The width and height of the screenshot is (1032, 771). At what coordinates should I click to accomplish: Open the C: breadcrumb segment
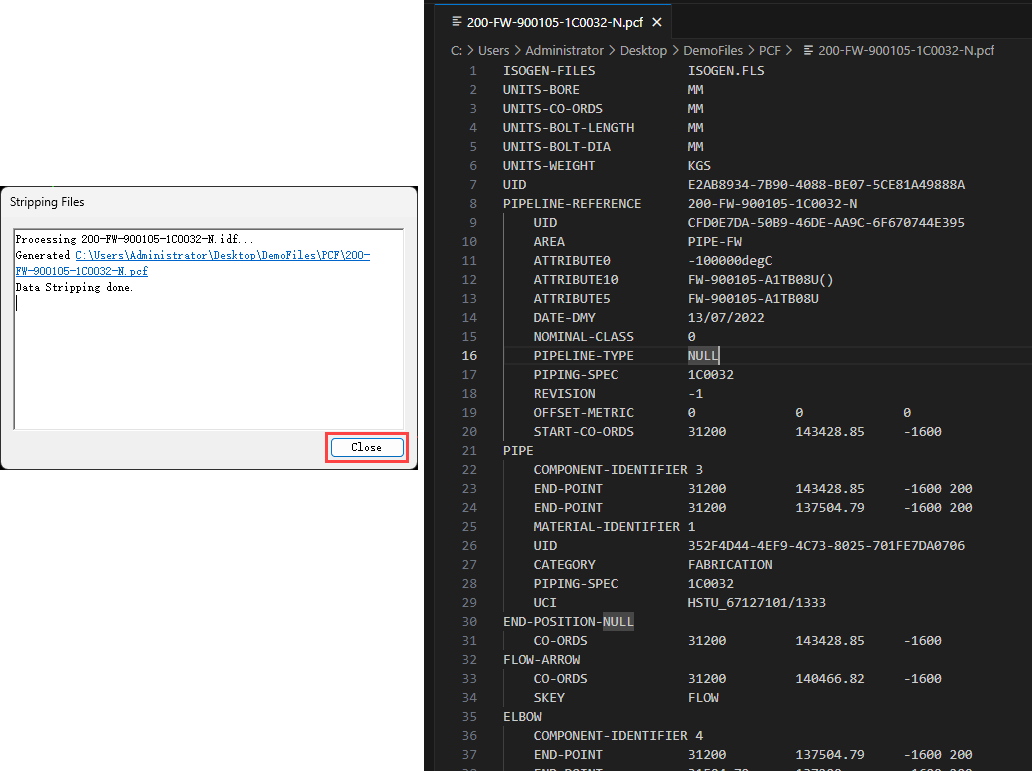point(456,50)
